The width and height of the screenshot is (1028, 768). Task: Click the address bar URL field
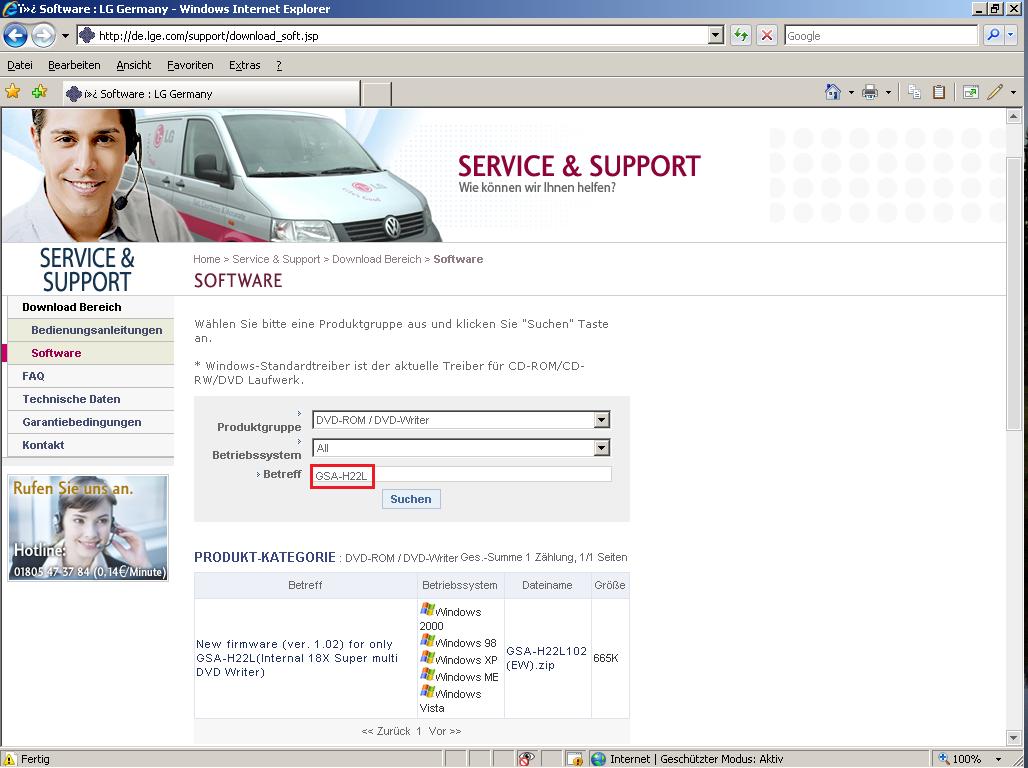click(393, 35)
